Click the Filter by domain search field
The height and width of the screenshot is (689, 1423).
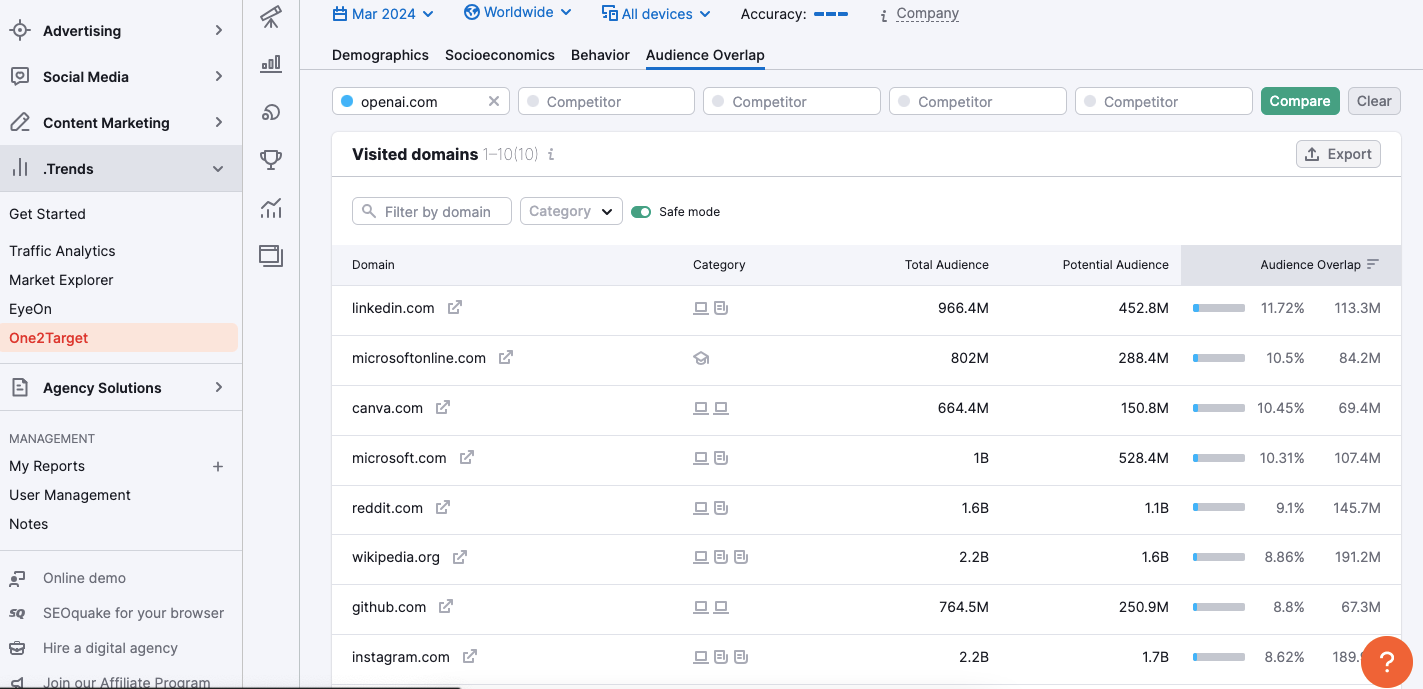[432, 211]
